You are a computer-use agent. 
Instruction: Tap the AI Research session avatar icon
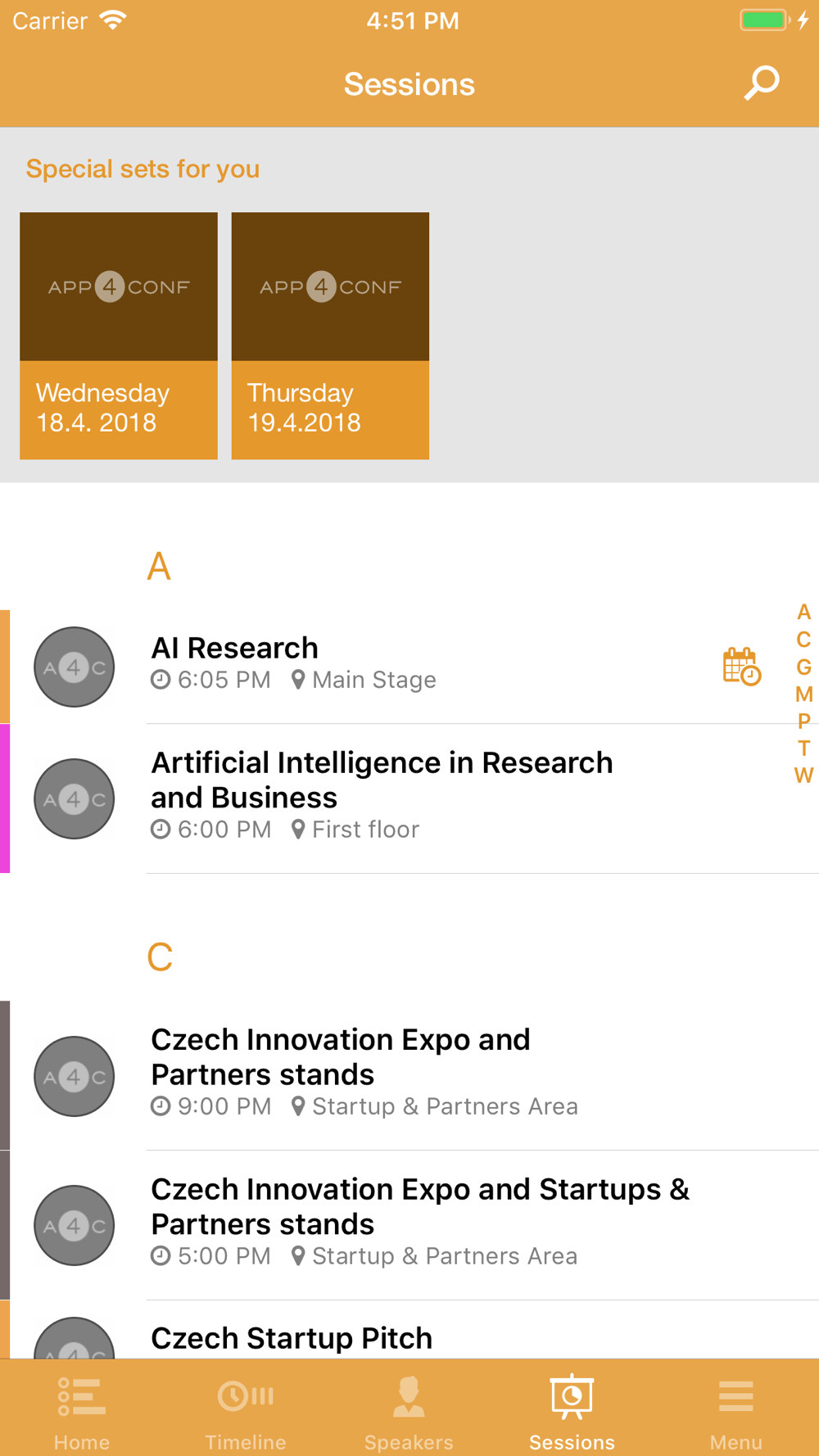(x=74, y=667)
